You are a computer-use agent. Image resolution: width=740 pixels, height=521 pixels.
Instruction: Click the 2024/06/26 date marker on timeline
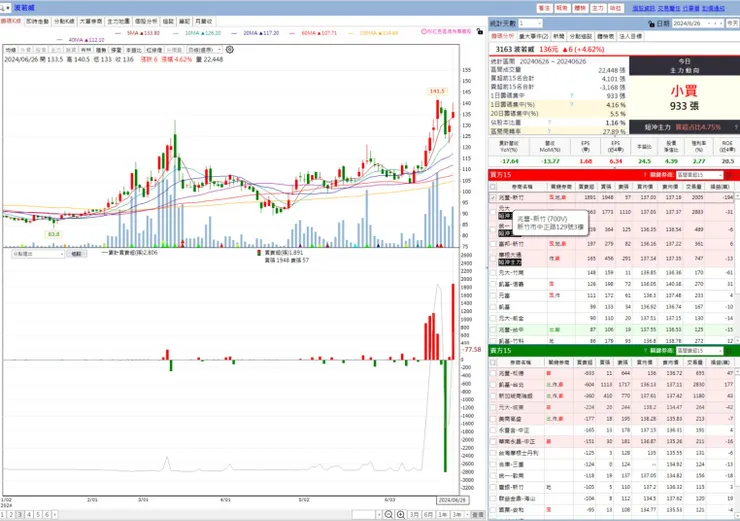[452, 500]
